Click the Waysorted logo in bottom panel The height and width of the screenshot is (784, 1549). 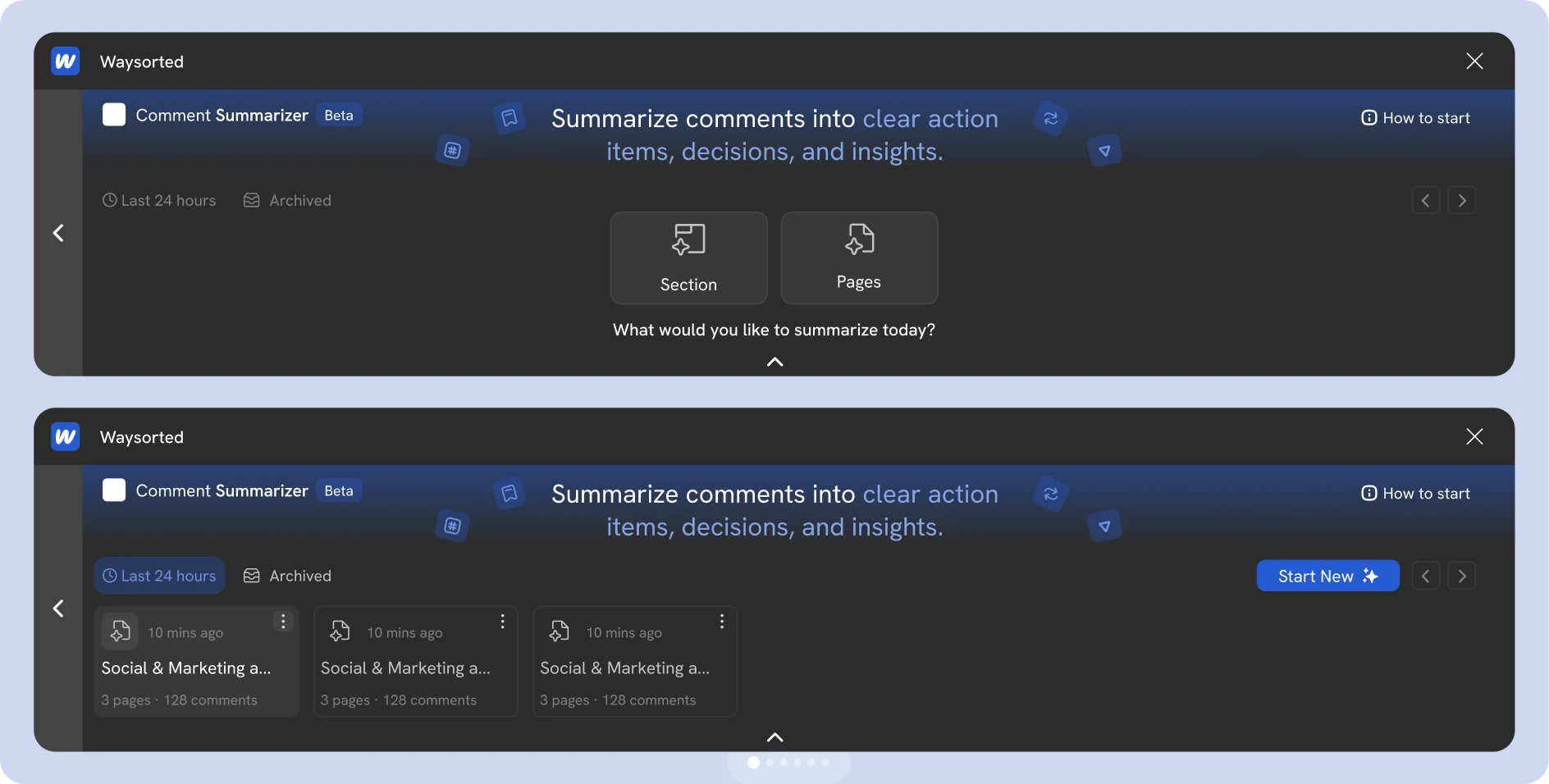click(66, 437)
